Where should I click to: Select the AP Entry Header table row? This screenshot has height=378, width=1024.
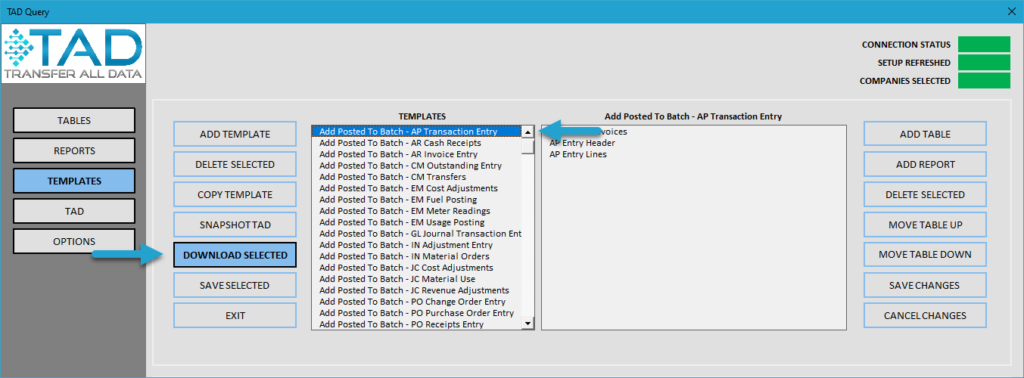coord(694,143)
